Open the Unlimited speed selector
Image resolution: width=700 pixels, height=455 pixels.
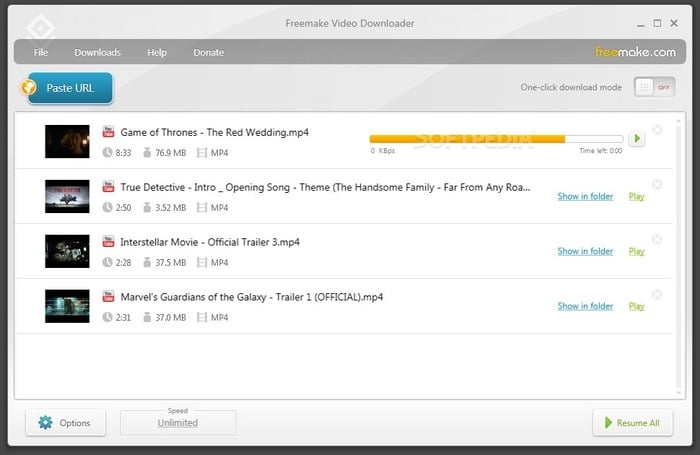coord(178,423)
